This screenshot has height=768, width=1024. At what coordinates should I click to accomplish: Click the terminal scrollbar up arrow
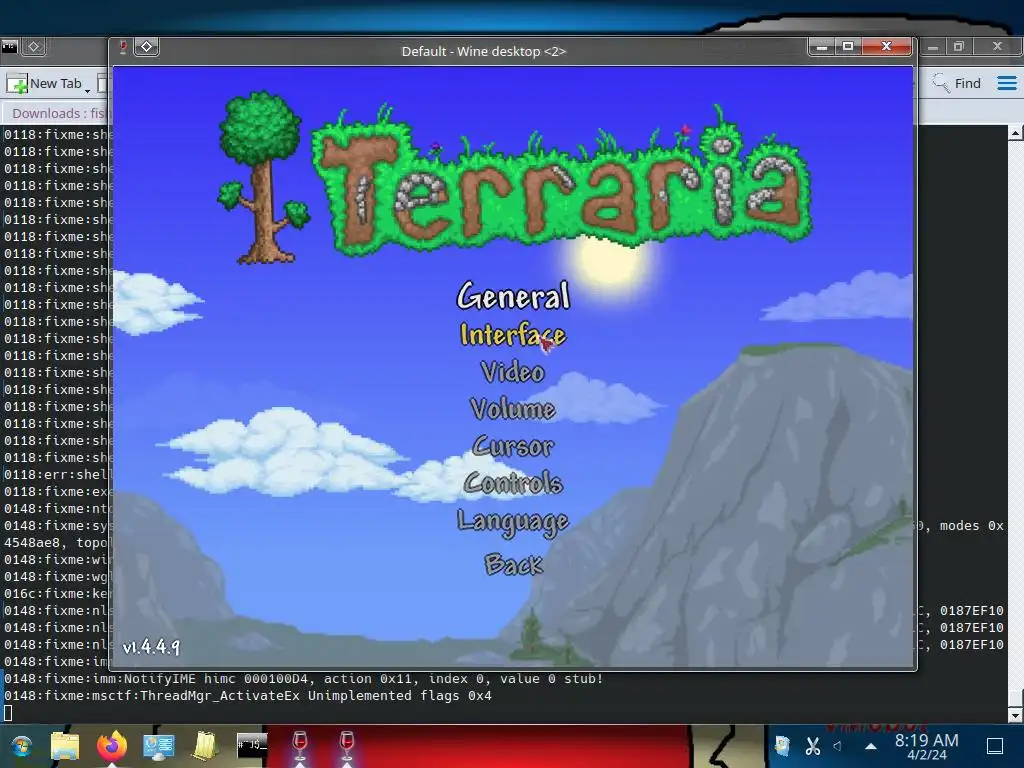pyautogui.click(x=1016, y=133)
